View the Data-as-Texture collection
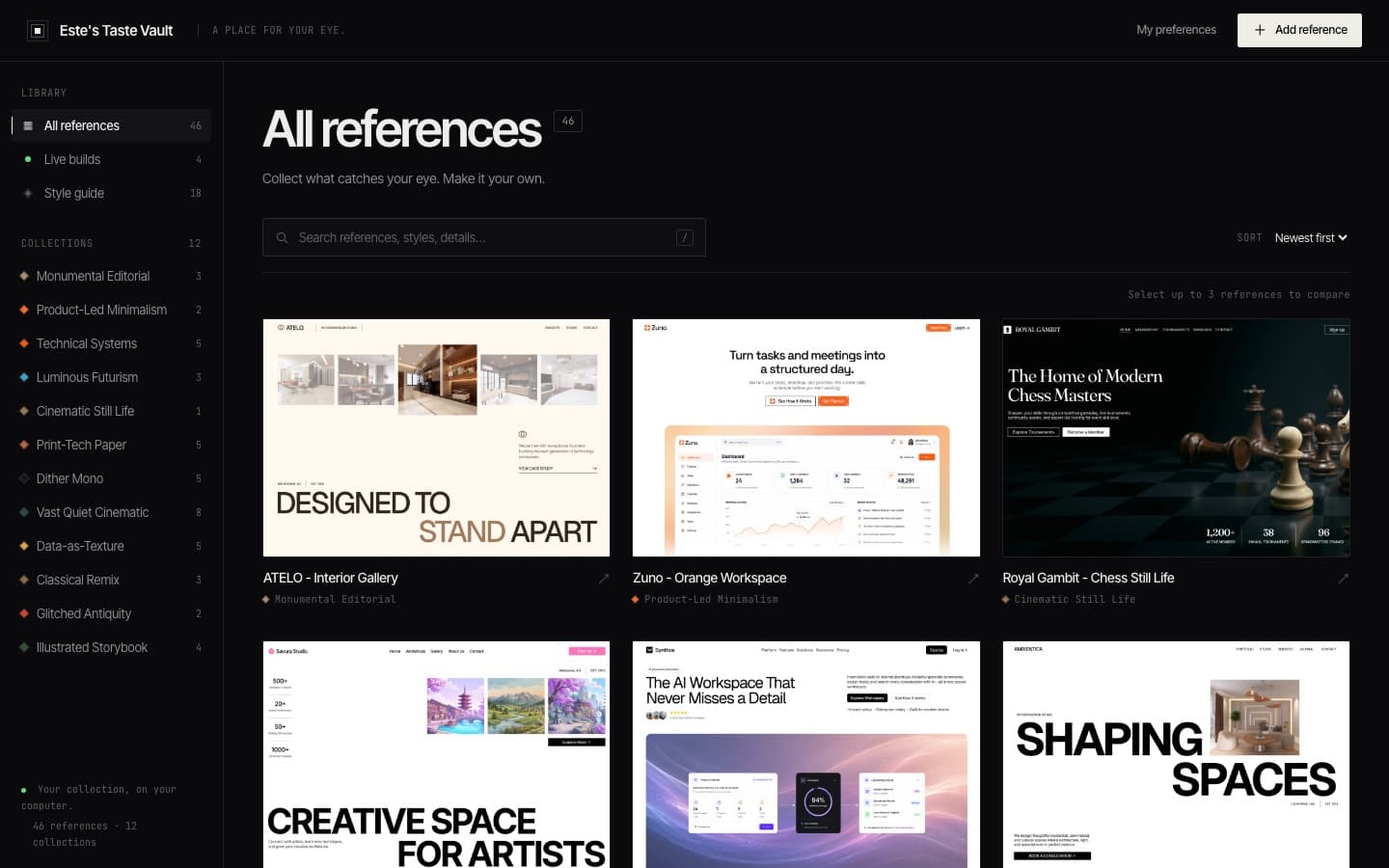Viewport: 1389px width, 868px height. click(112, 546)
